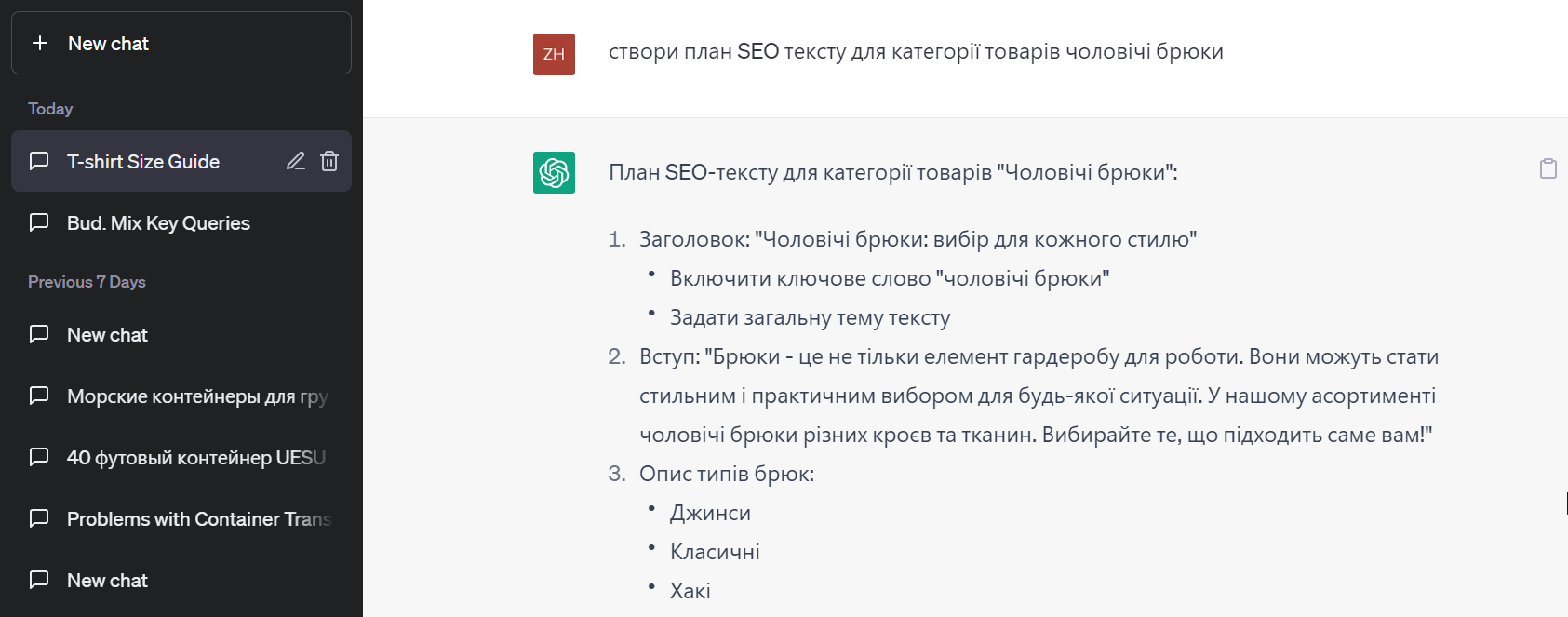Screen dimensions: 1568x617
Task: Click the chat bubble icon beside Problems with Container Trans
Action: 39,518
